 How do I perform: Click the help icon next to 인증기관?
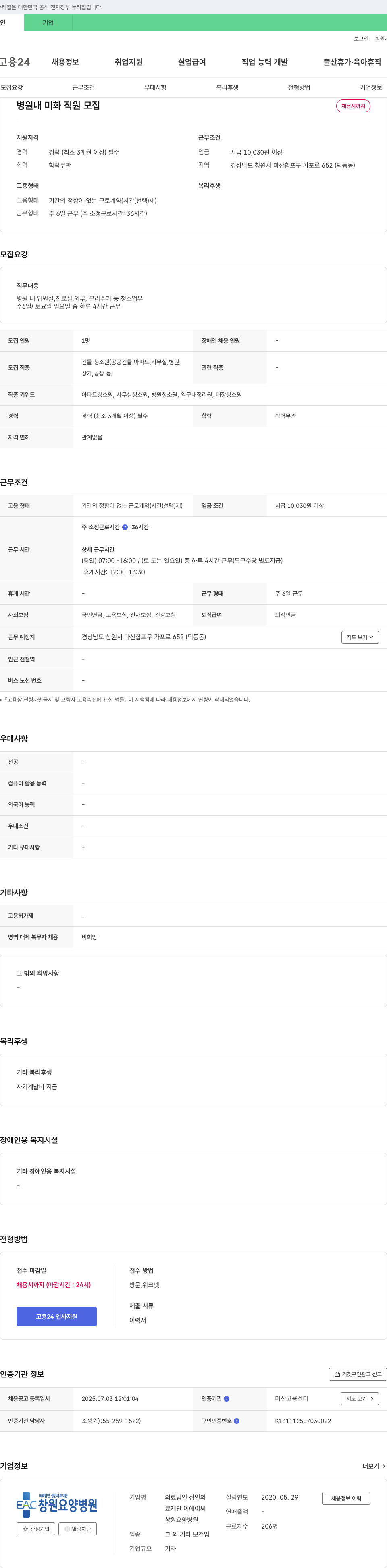[x=227, y=1399]
